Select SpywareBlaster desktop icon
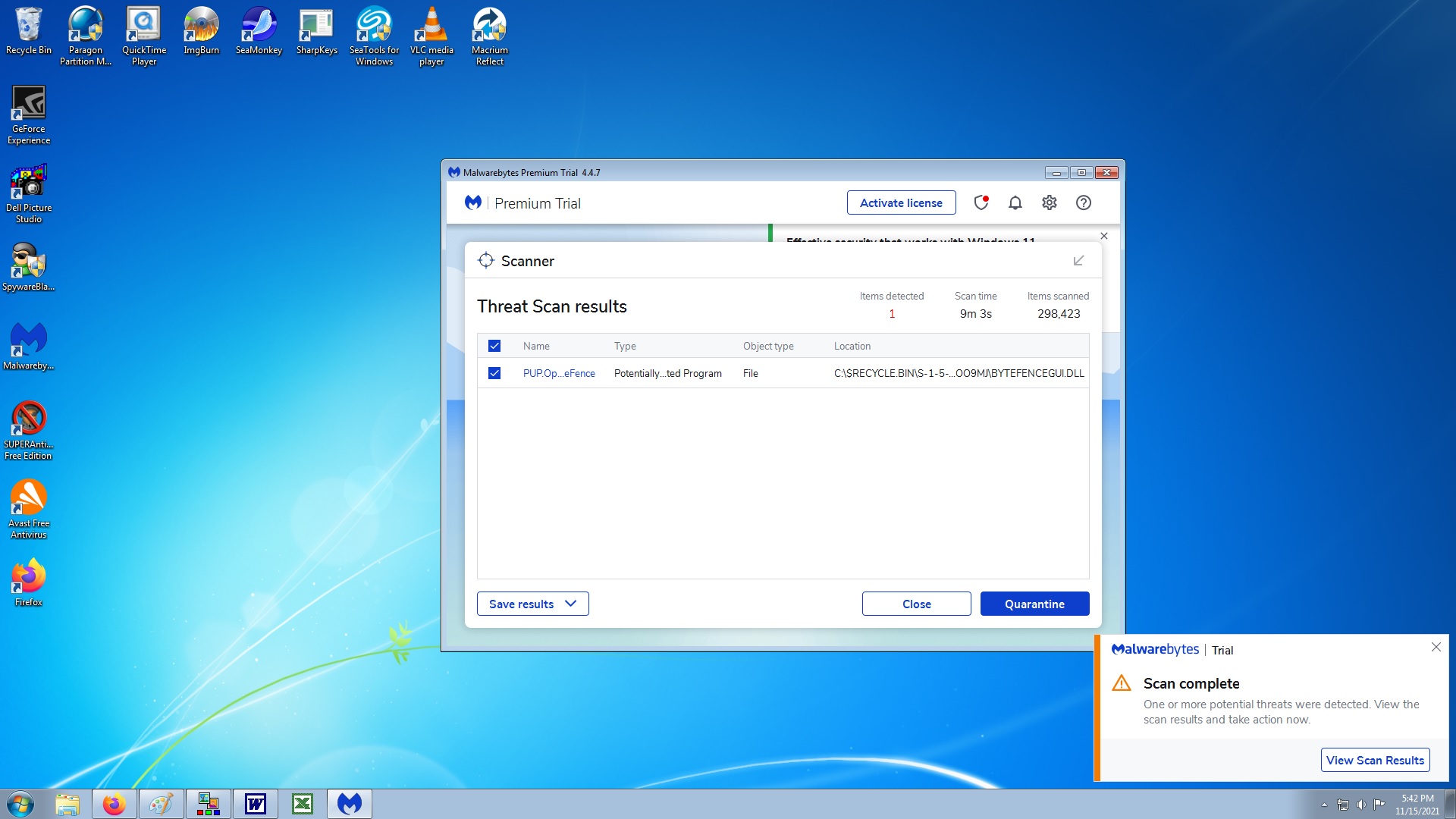This screenshot has height=819, width=1456. click(x=29, y=267)
